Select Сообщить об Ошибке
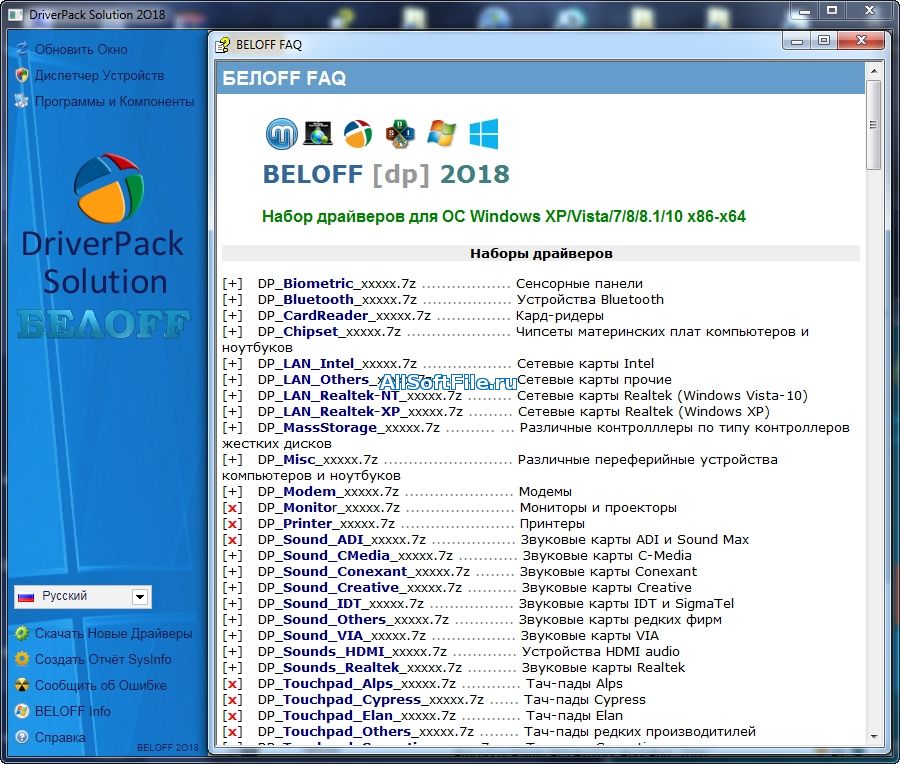Viewport: 900px width, 764px height. click(100, 685)
